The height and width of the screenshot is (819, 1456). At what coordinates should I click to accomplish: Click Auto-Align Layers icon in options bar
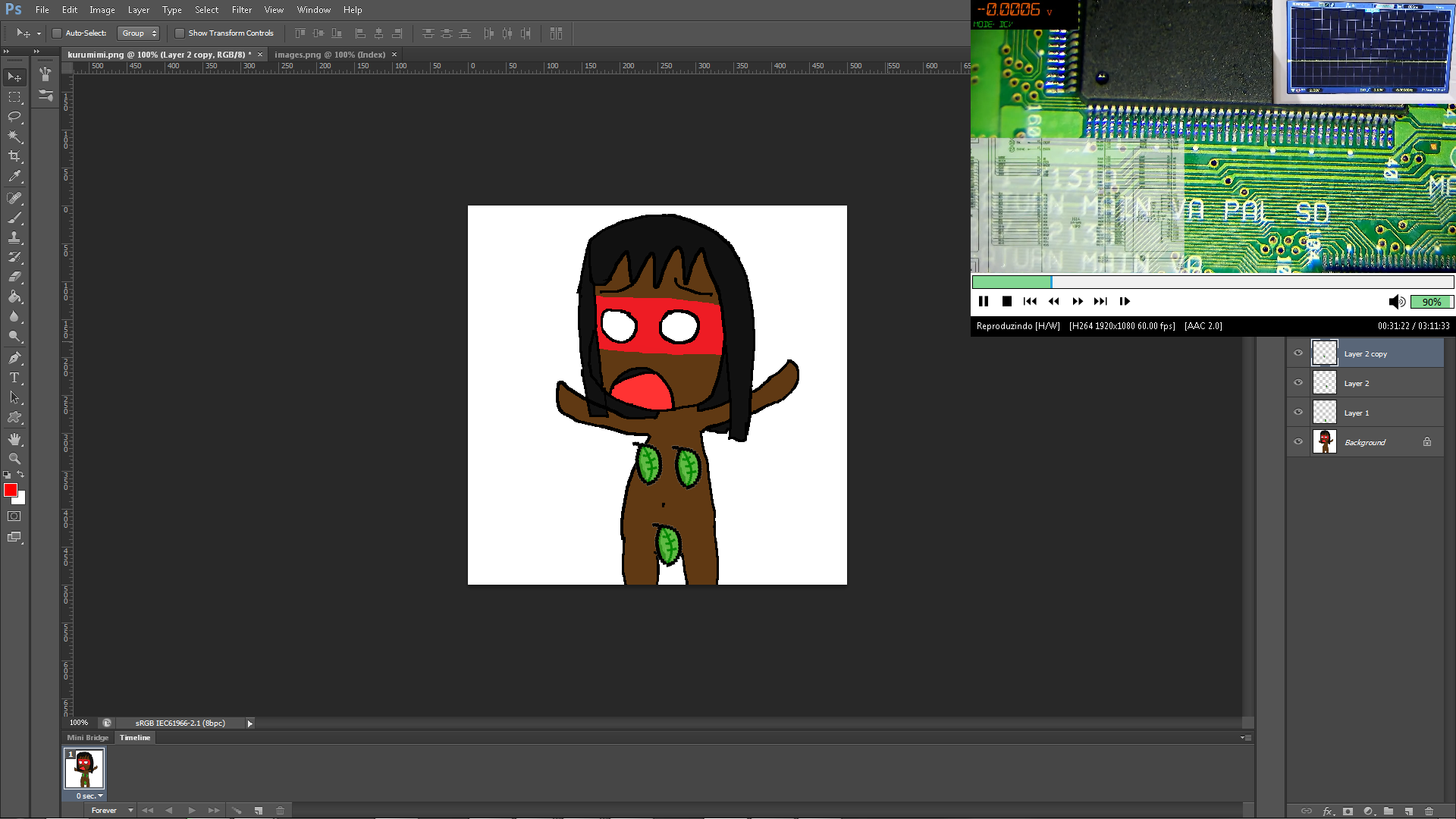[556, 33]
